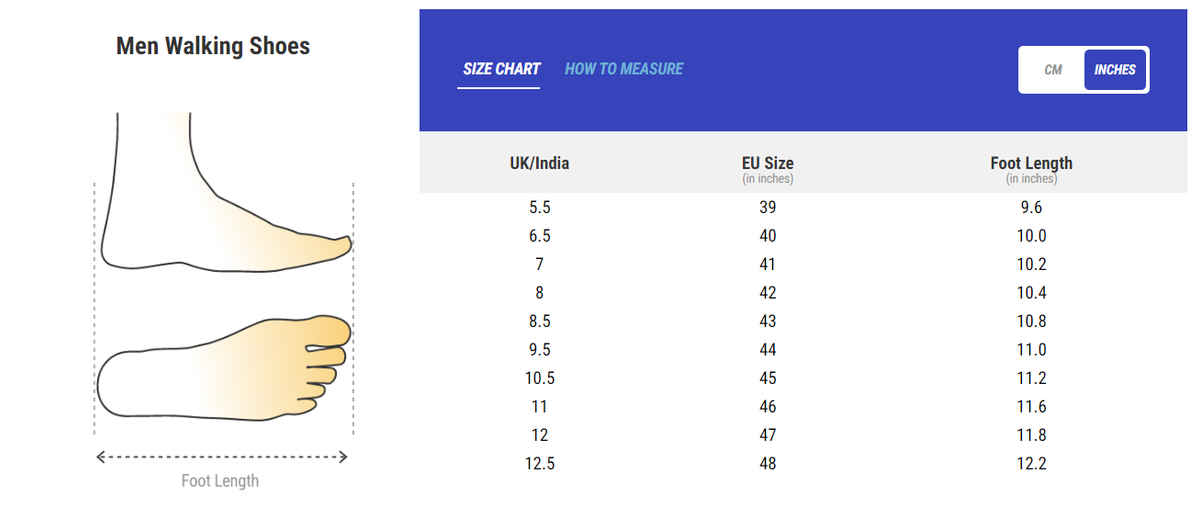Click foot length value 10.8
1200x518 pixels.
[x=1031, y=322]
